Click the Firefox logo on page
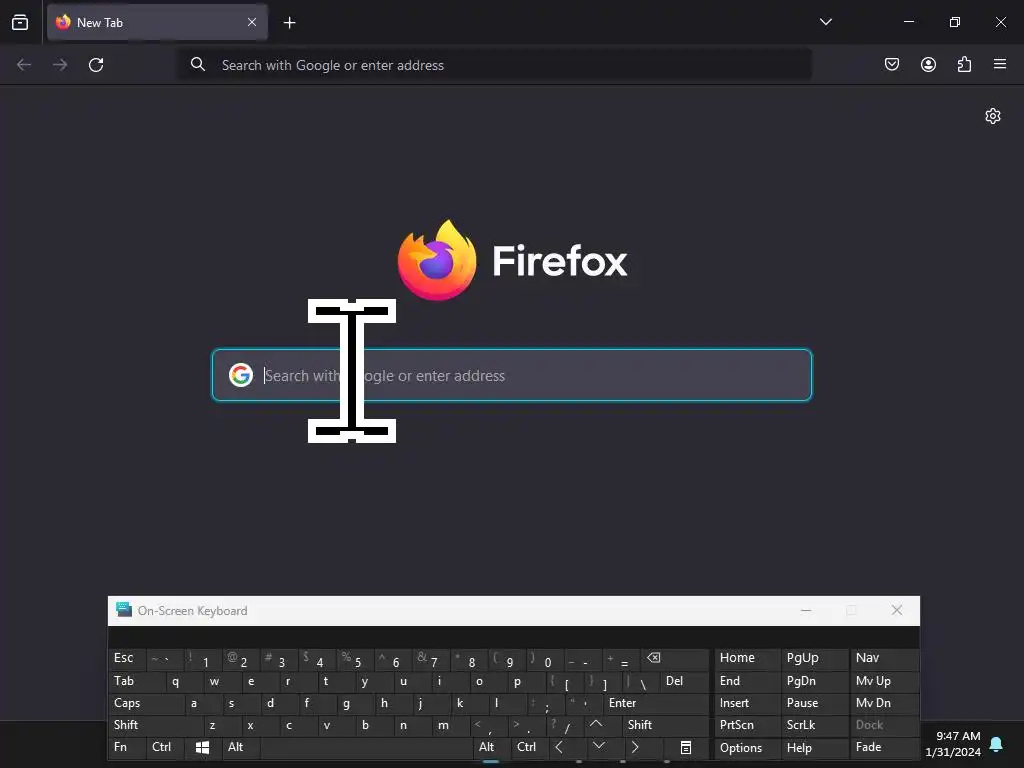 click(512, 260)
